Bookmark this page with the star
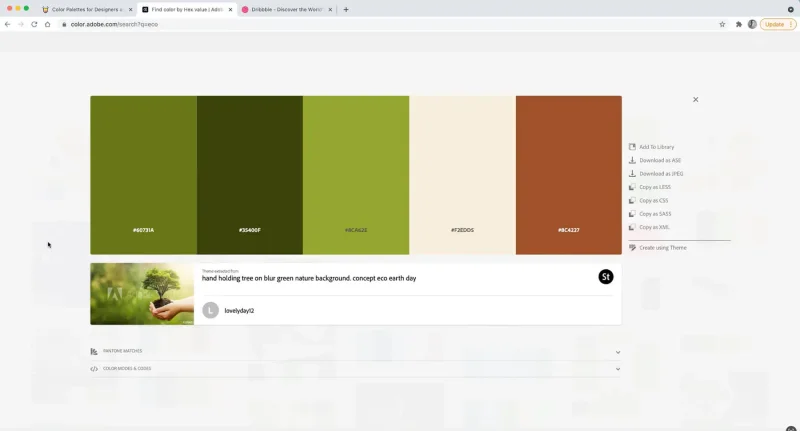This screenshot has height=431, width=800. [722, 24]
